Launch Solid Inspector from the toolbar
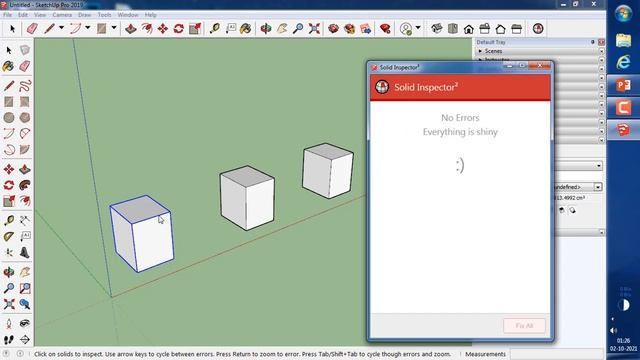The image size is (640, 360). pyautogui.click(x=538, y=29)
